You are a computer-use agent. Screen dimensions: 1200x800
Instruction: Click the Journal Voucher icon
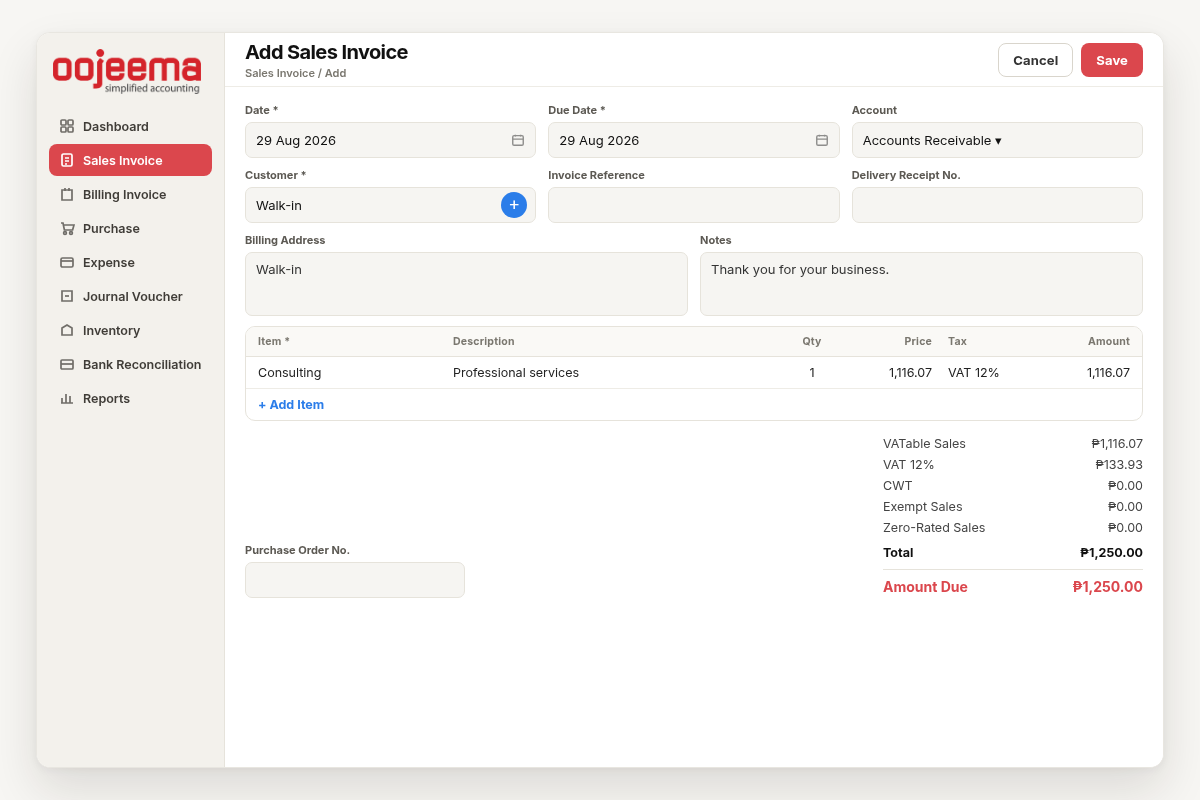pos(67,296)
